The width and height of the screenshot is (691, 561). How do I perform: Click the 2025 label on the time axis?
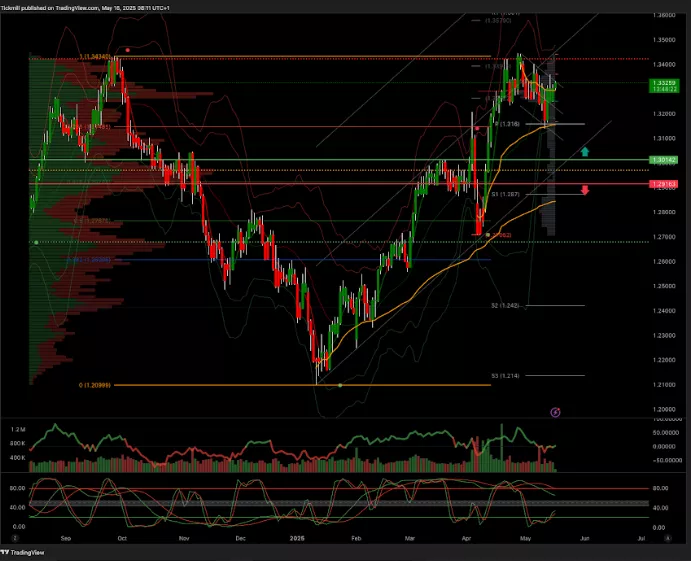295,537
